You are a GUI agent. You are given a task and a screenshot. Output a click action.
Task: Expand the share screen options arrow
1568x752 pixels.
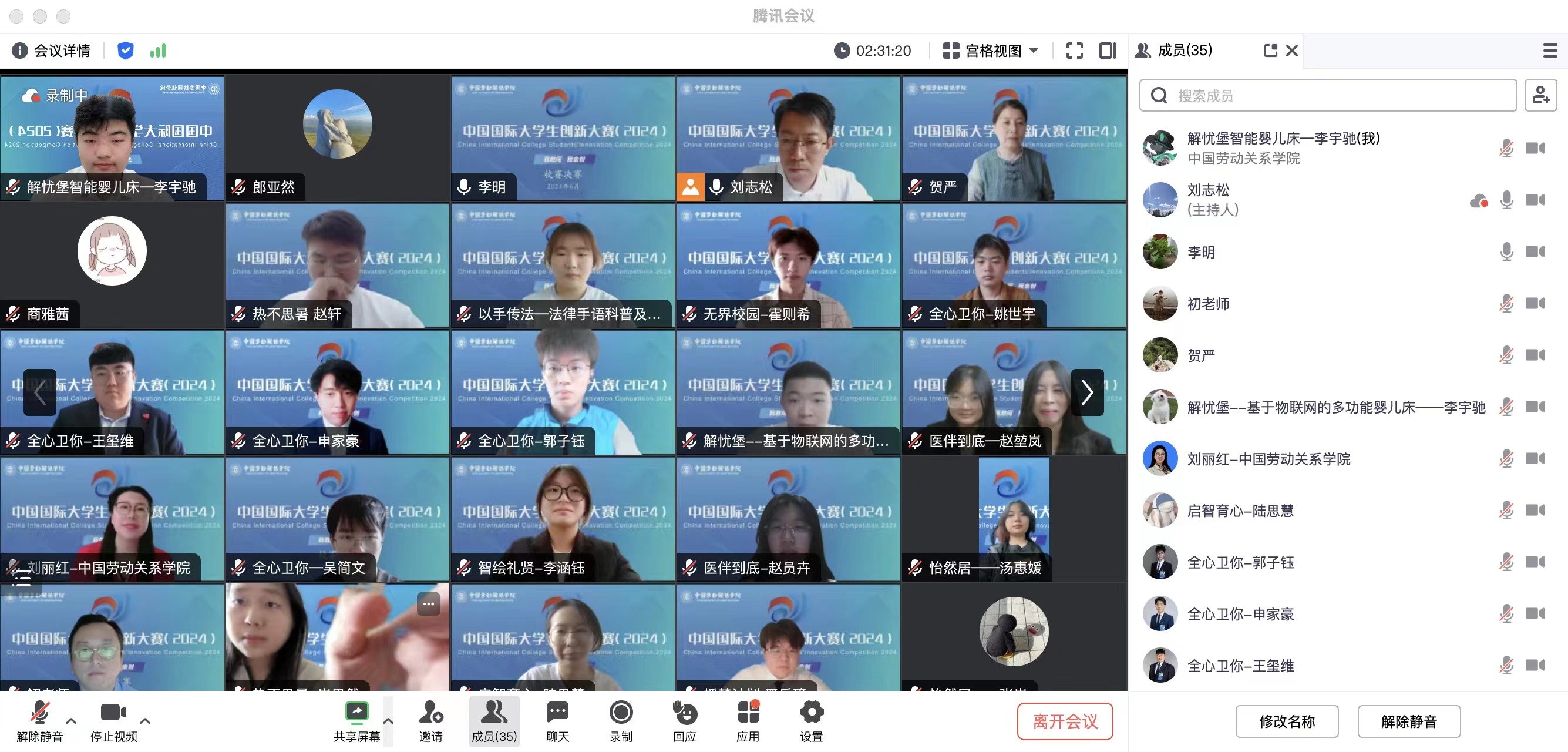point(388,721)
